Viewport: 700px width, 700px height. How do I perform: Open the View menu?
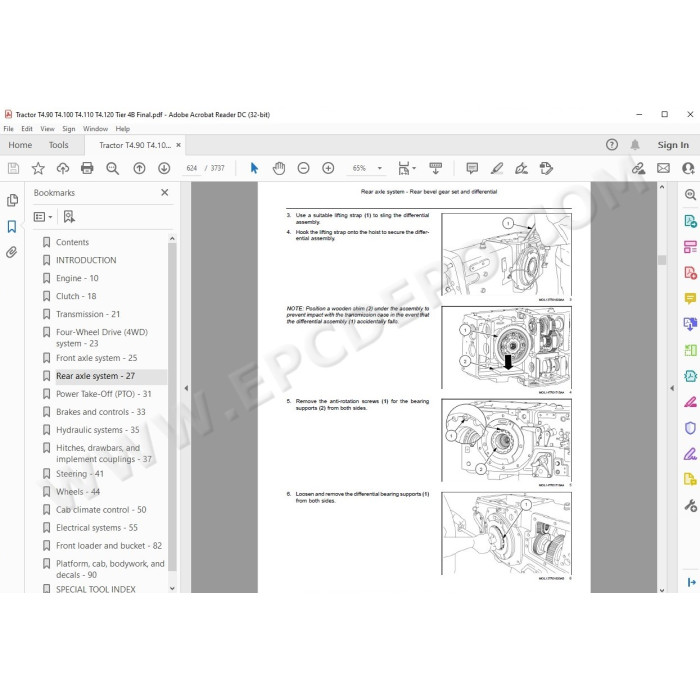[x=47, y=129]
